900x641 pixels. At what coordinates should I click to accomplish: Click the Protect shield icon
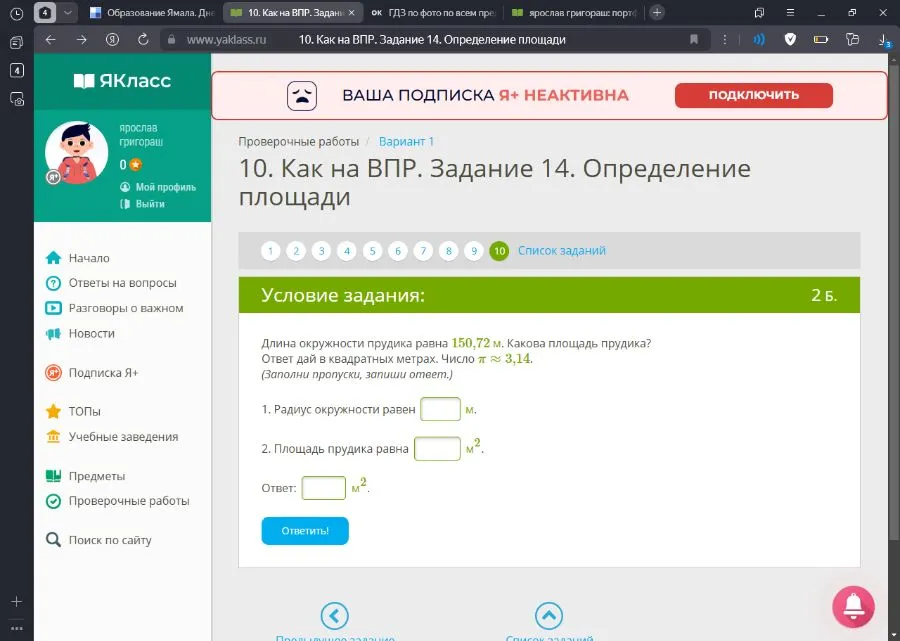pyautogui.click(x=789, y=40)
